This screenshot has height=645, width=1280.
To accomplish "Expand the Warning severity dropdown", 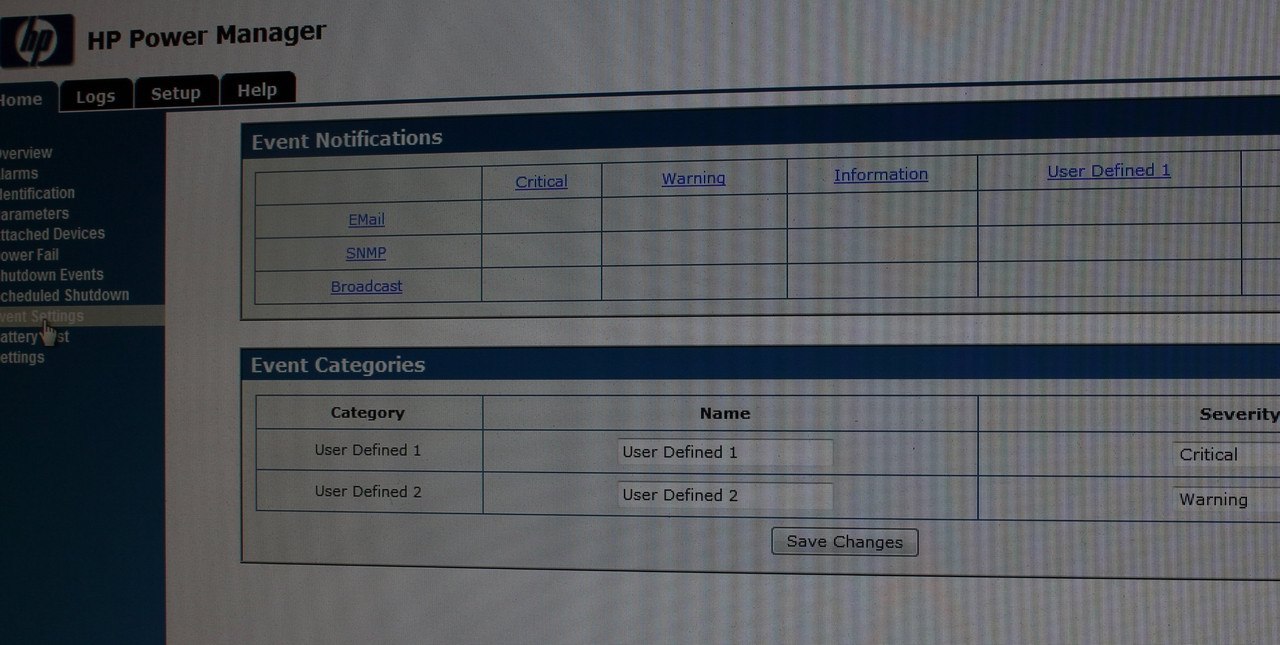I will coord(1226,500).
